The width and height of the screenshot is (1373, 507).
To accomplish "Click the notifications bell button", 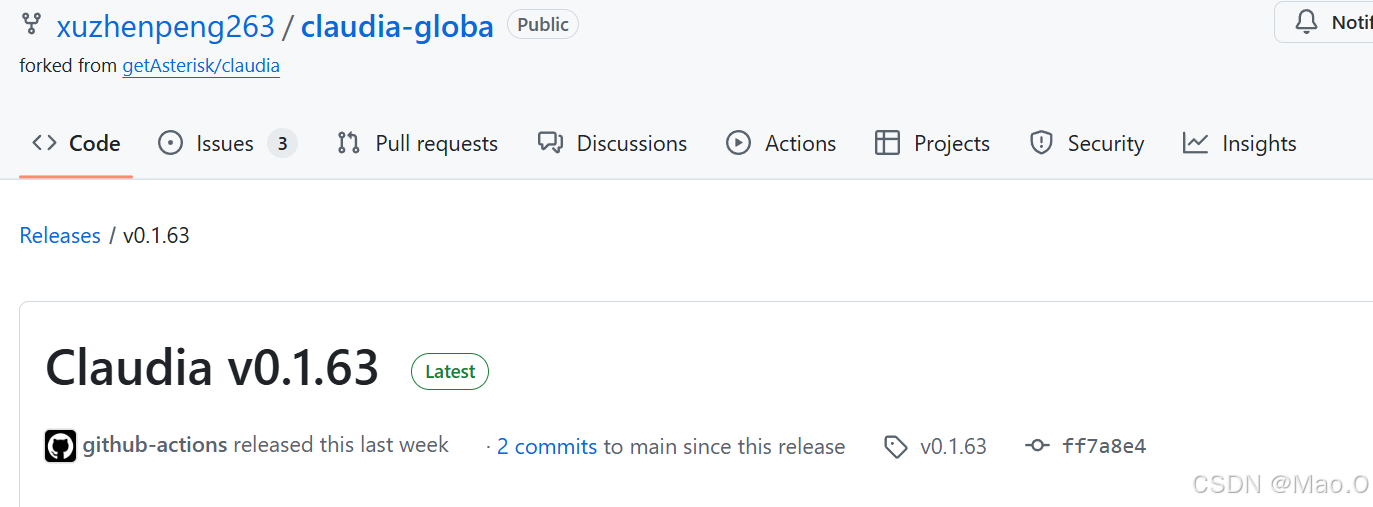I will click(1324, 22).
